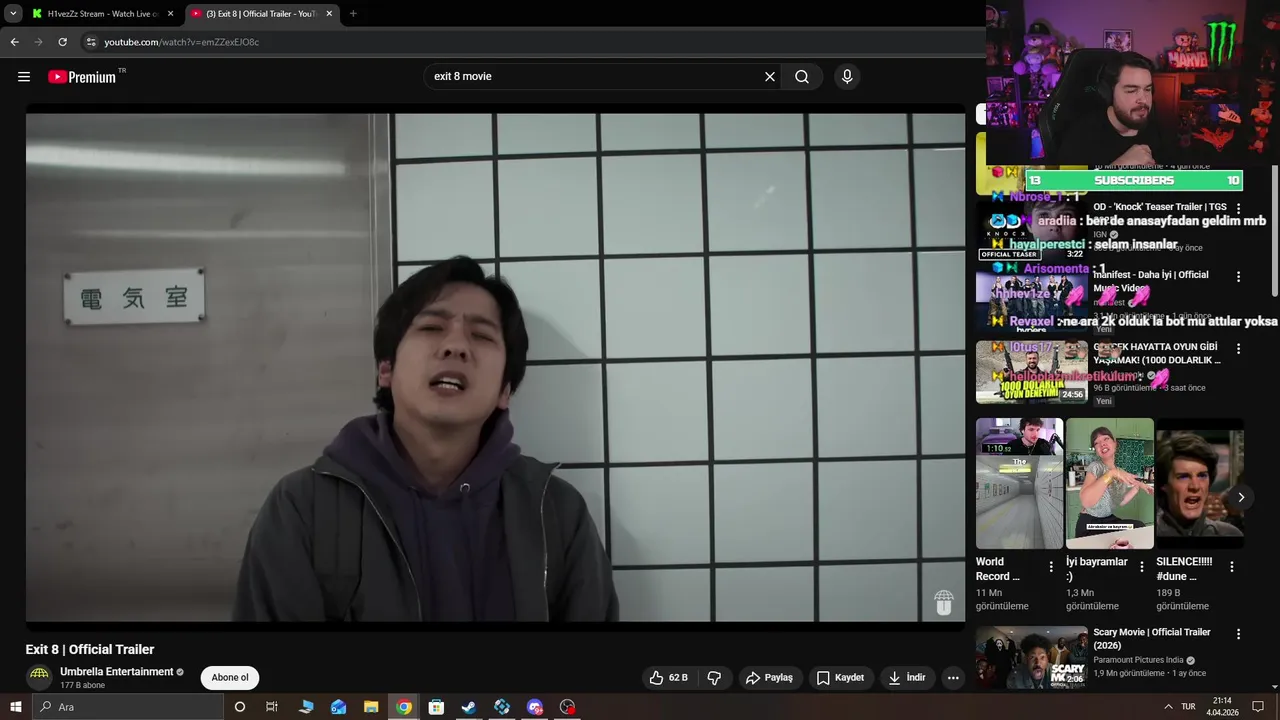
Task: Open the Umbrella Entertainment channel avatar
Action: click(x=39, y=677)
